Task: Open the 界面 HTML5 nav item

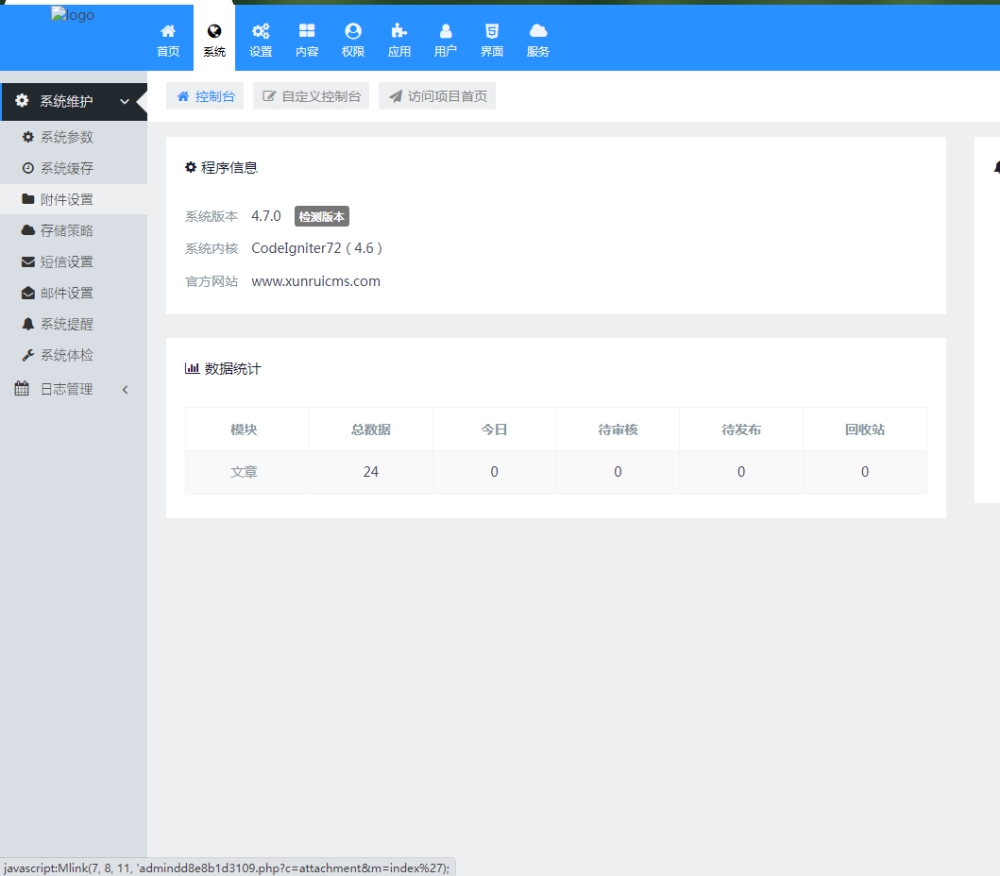Action: (x=492, y=40)
